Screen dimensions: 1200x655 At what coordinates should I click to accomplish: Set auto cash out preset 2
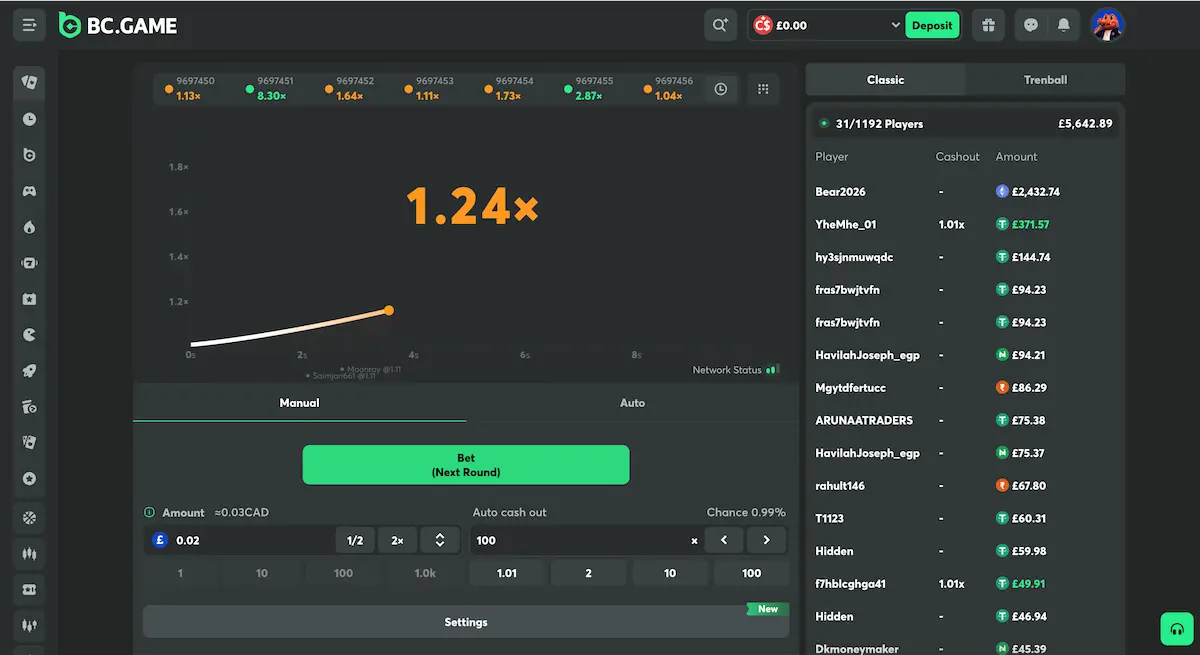pyautogui.click(x=588, y=573)
